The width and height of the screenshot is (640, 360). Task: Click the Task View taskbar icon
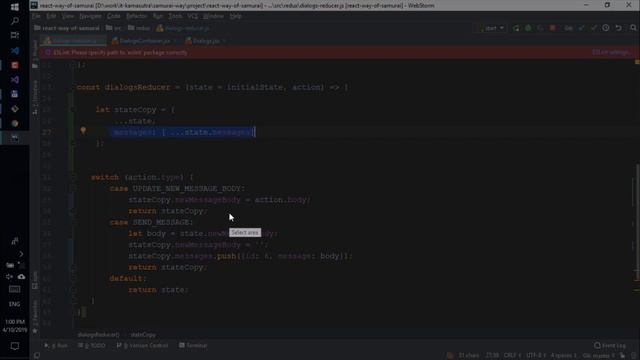click(15, 35)
